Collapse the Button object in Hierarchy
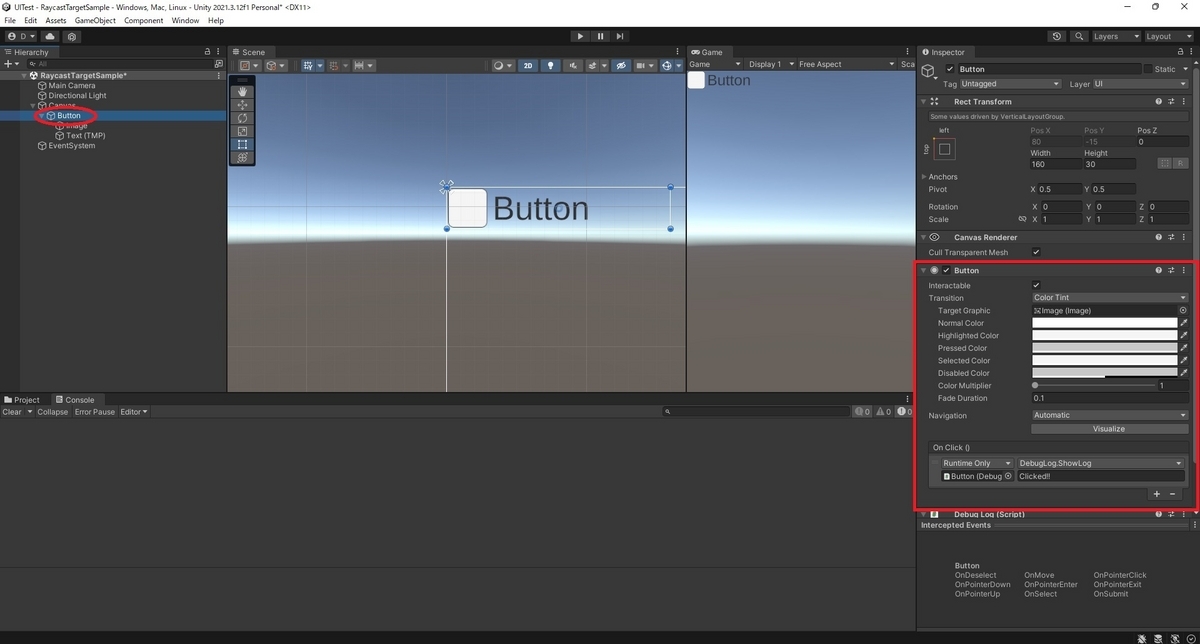 tap(42, 115)
